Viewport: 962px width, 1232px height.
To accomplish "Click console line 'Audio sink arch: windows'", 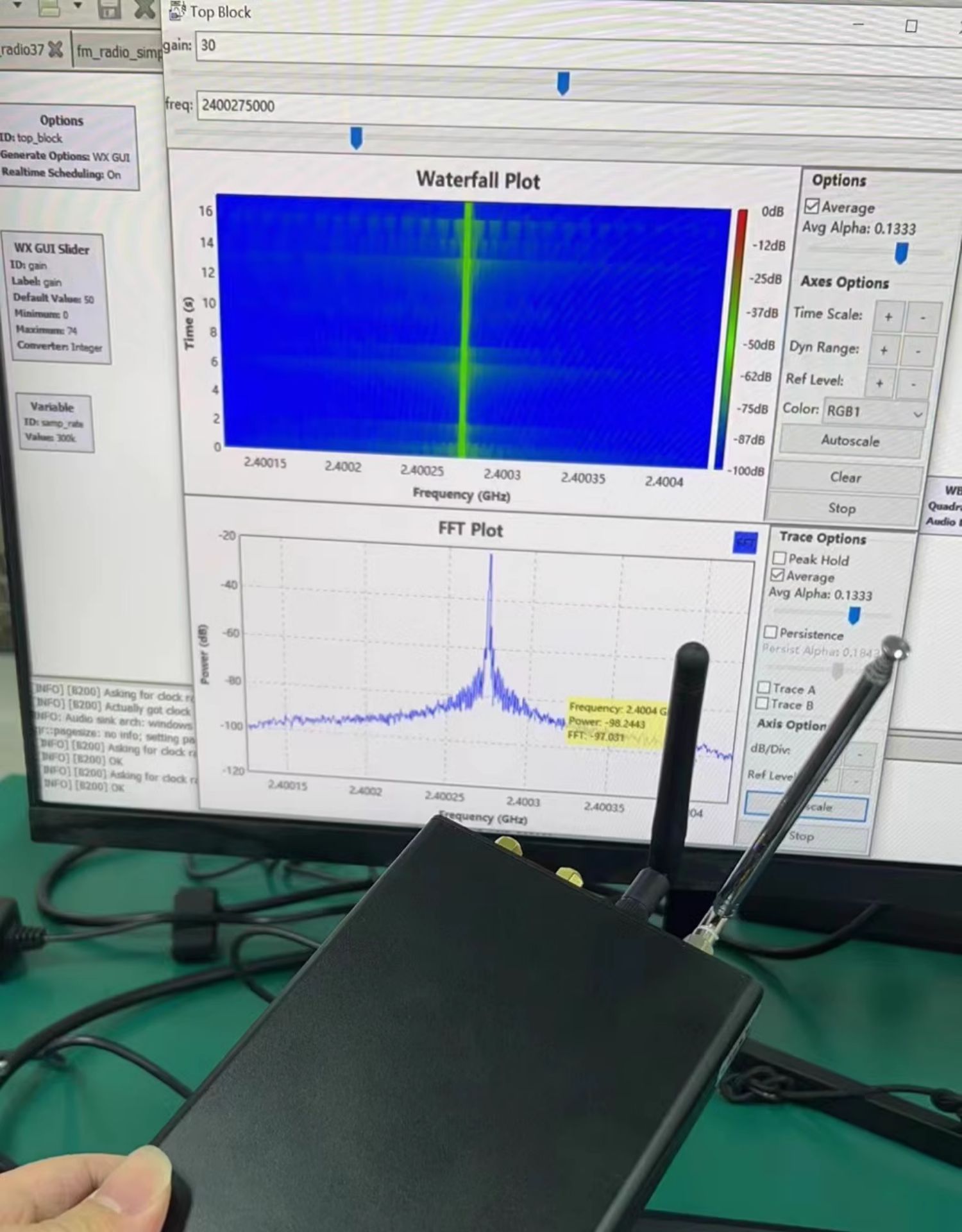I will click(113, 722).
